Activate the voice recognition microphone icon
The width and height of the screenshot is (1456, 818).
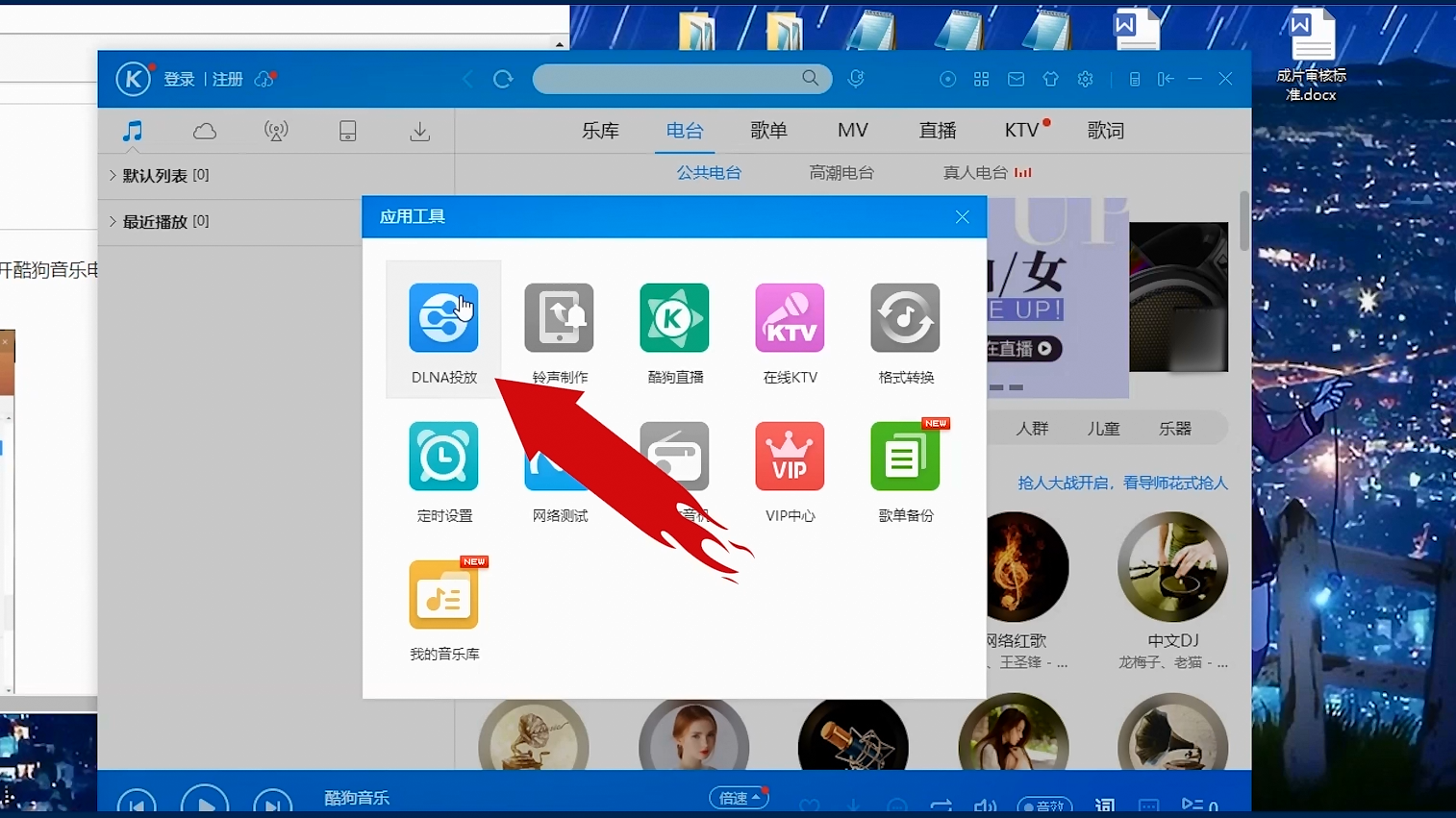[856, 79]
